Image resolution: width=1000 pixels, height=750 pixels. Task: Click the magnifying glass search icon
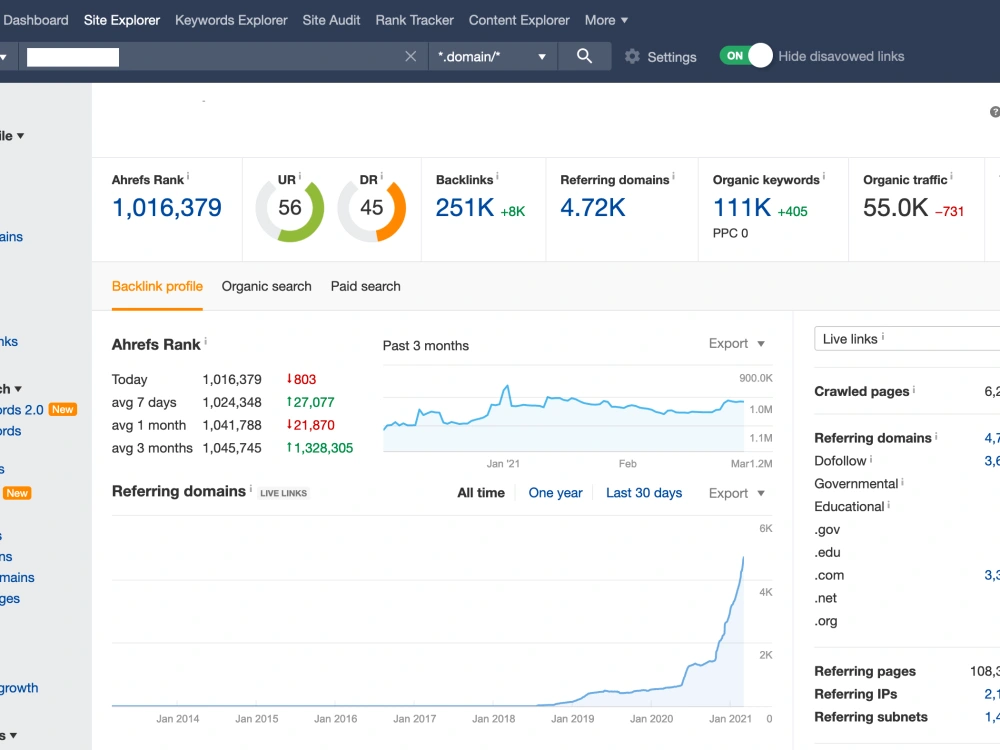coord(584,56)
